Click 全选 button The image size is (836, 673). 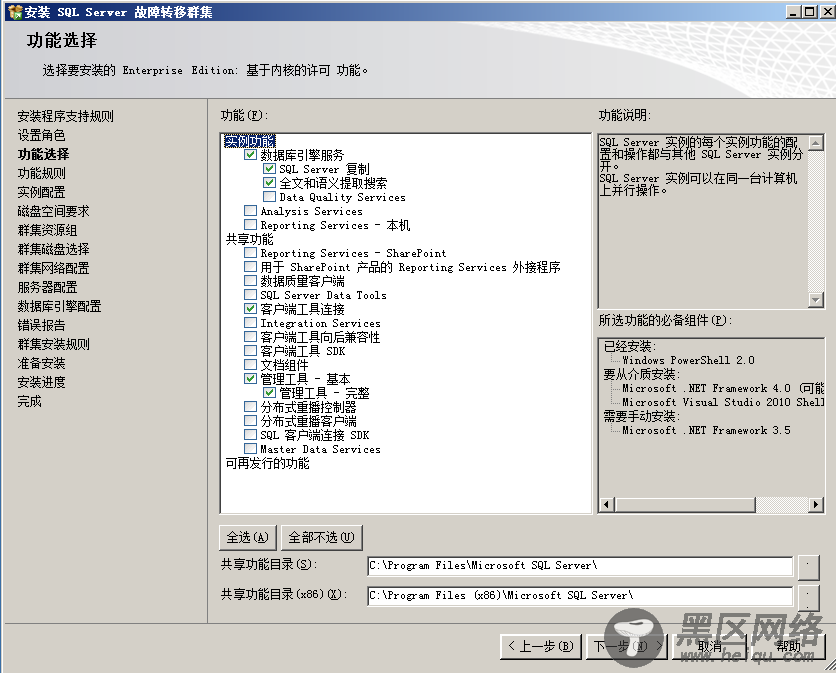[x=248, y=538]
